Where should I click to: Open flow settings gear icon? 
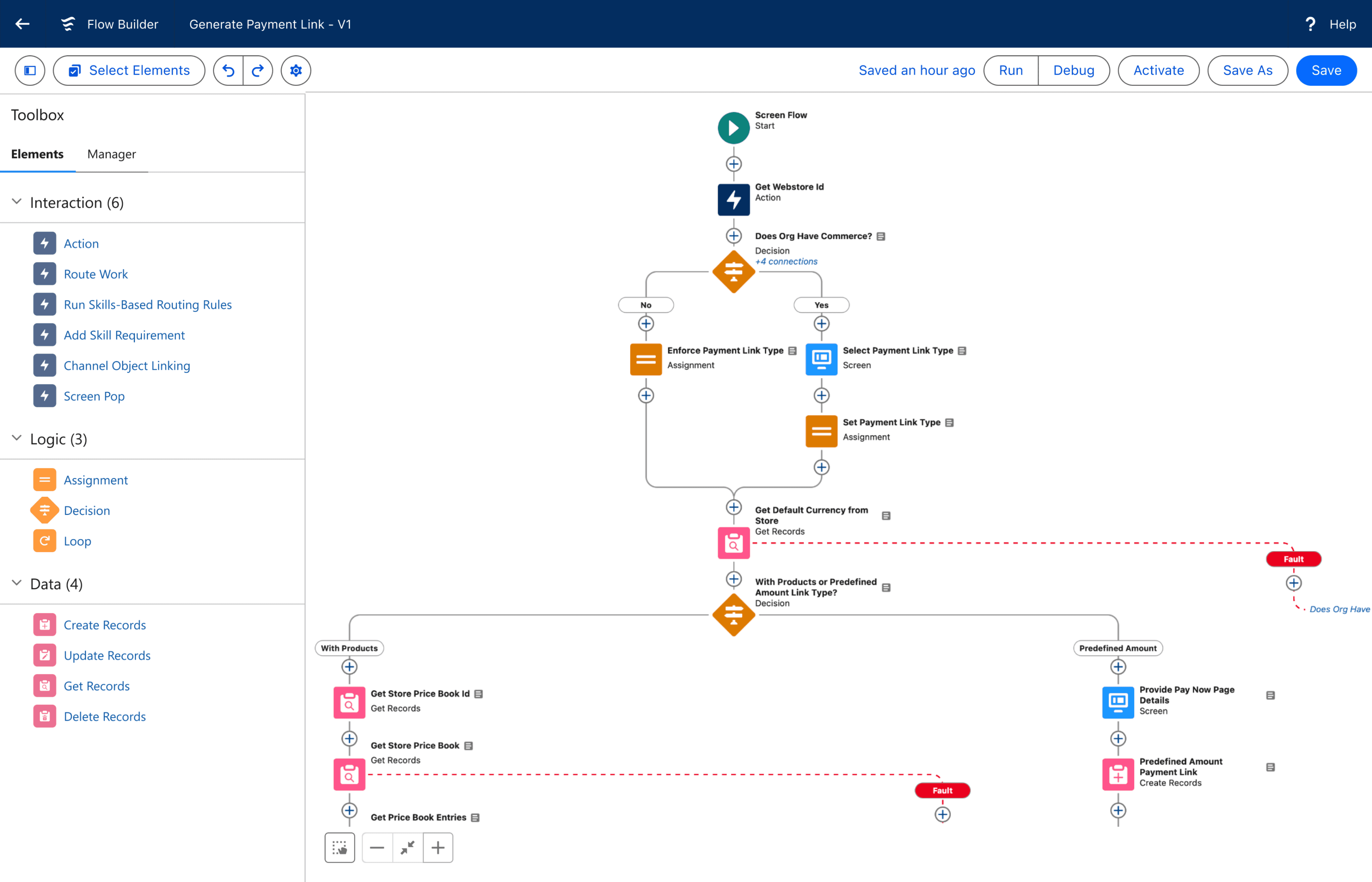(x=295, y=70)
